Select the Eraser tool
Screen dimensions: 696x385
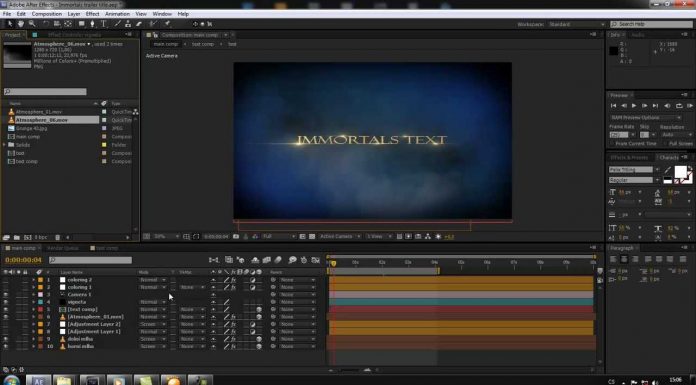pyautogui.click(x=139, y=24)
